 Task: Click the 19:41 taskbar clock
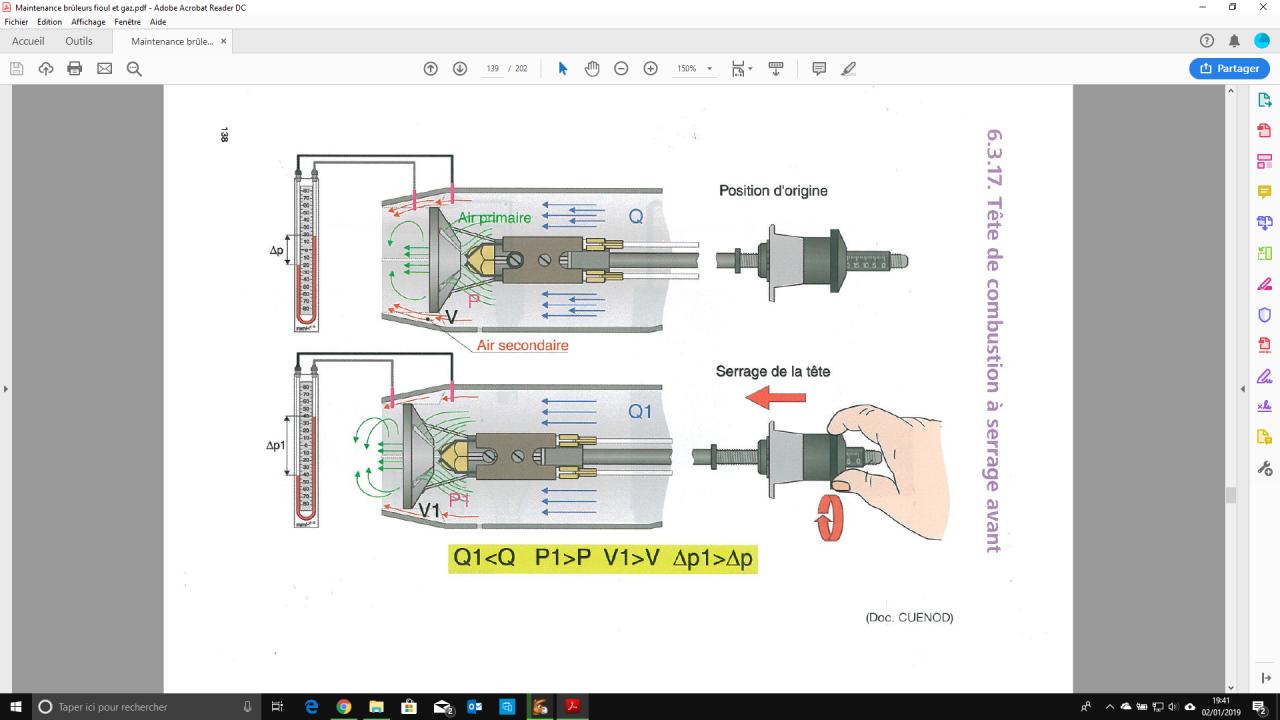click(x=1220, y=707)
